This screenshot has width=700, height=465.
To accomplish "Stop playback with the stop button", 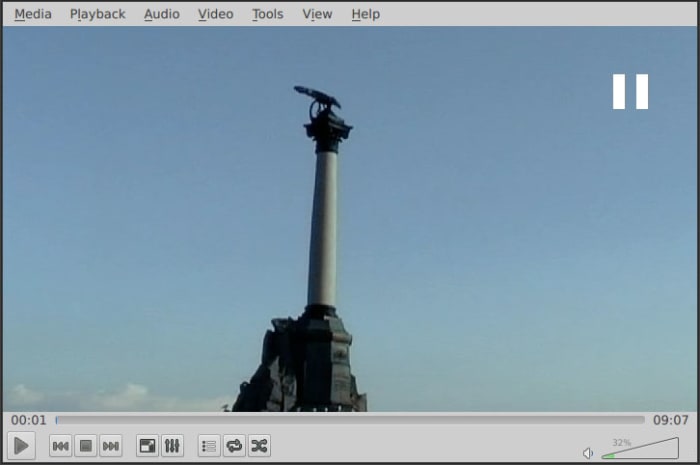I will [86, 446].
